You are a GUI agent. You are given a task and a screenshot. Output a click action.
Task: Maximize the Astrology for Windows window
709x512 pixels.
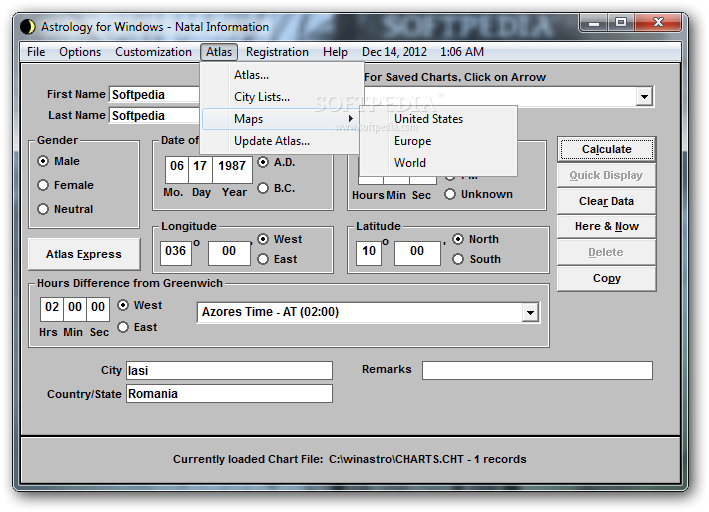[621, 23]
